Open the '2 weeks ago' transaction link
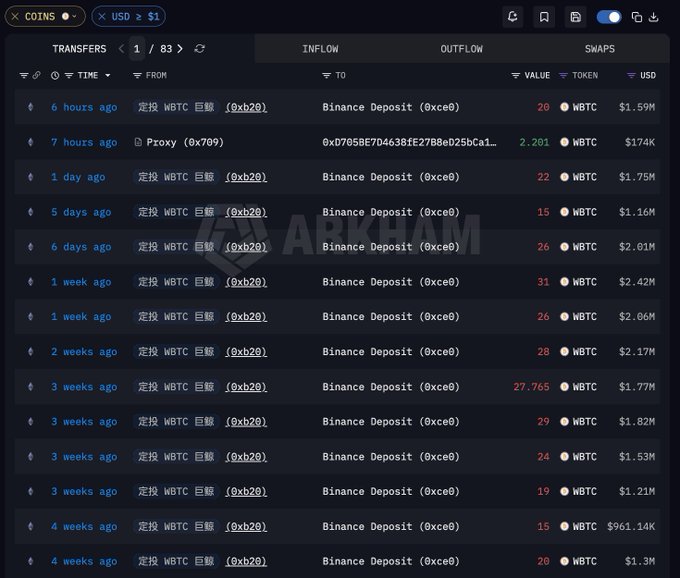This screenshot has height=578, width=680. (84, 352)
